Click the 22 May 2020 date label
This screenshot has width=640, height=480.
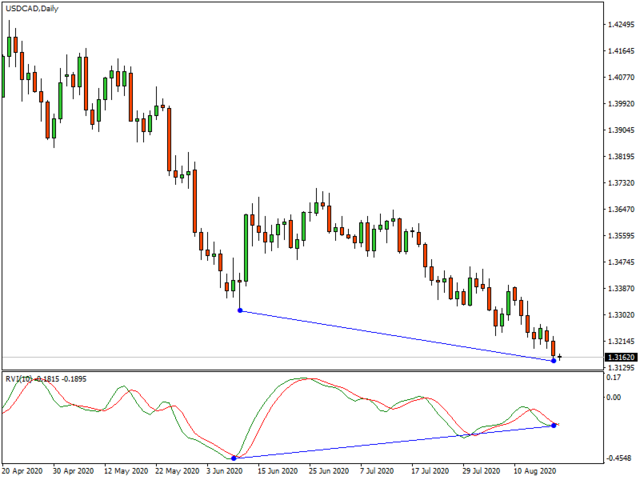(177, 471)
